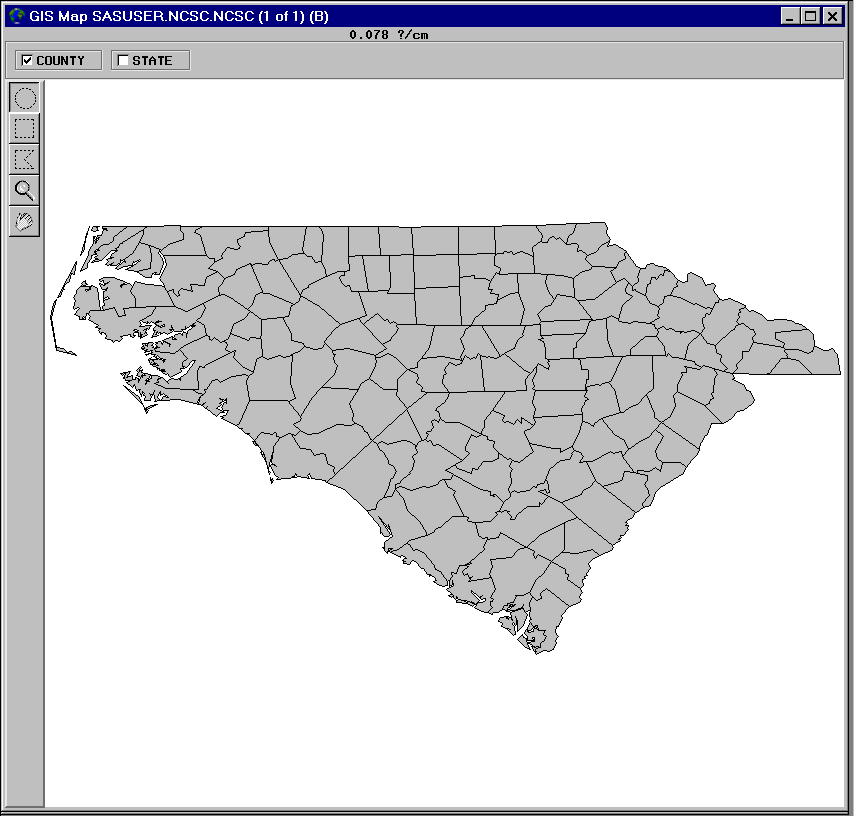Screen dimensions: 854x816
Task: Pick the hand pan tool
Action: click(25, 221)
